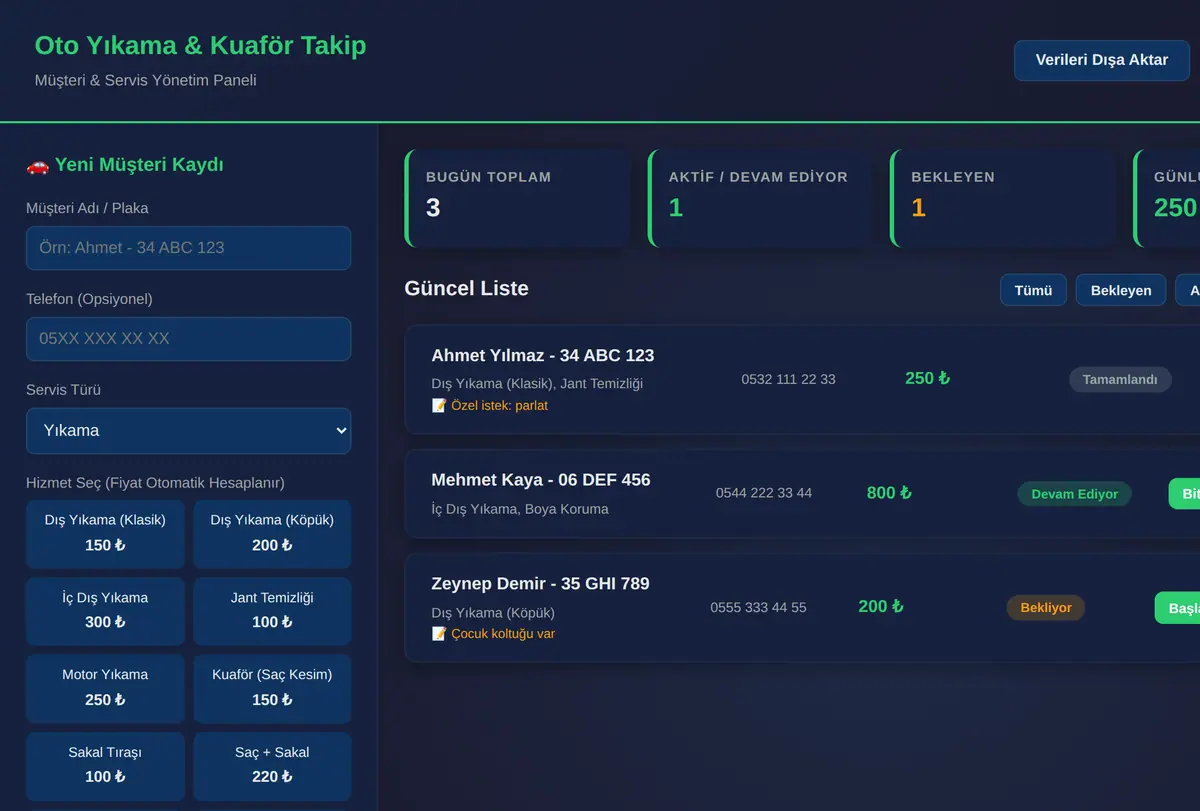The width and height of the screenshot is (1200, 811).
Task: Choose the Saç + Sakal 220 ₺ service
Action: click(x=272, y=765)
